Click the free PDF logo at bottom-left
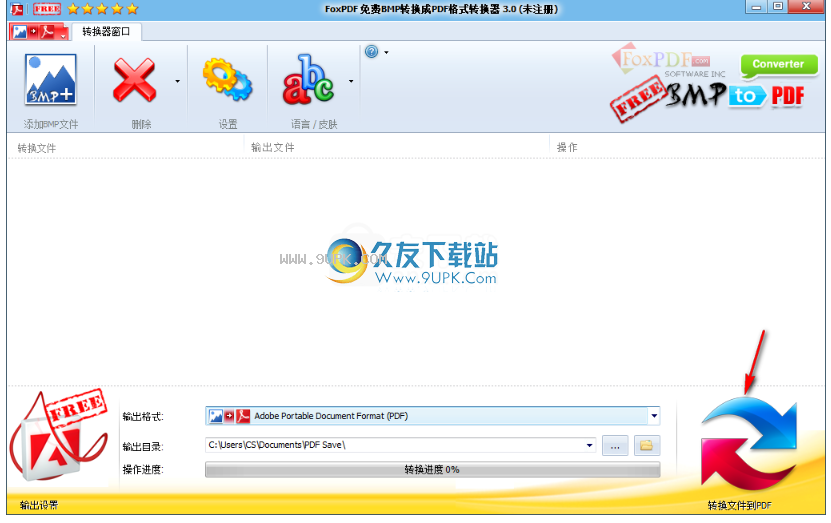 point(58,437)
